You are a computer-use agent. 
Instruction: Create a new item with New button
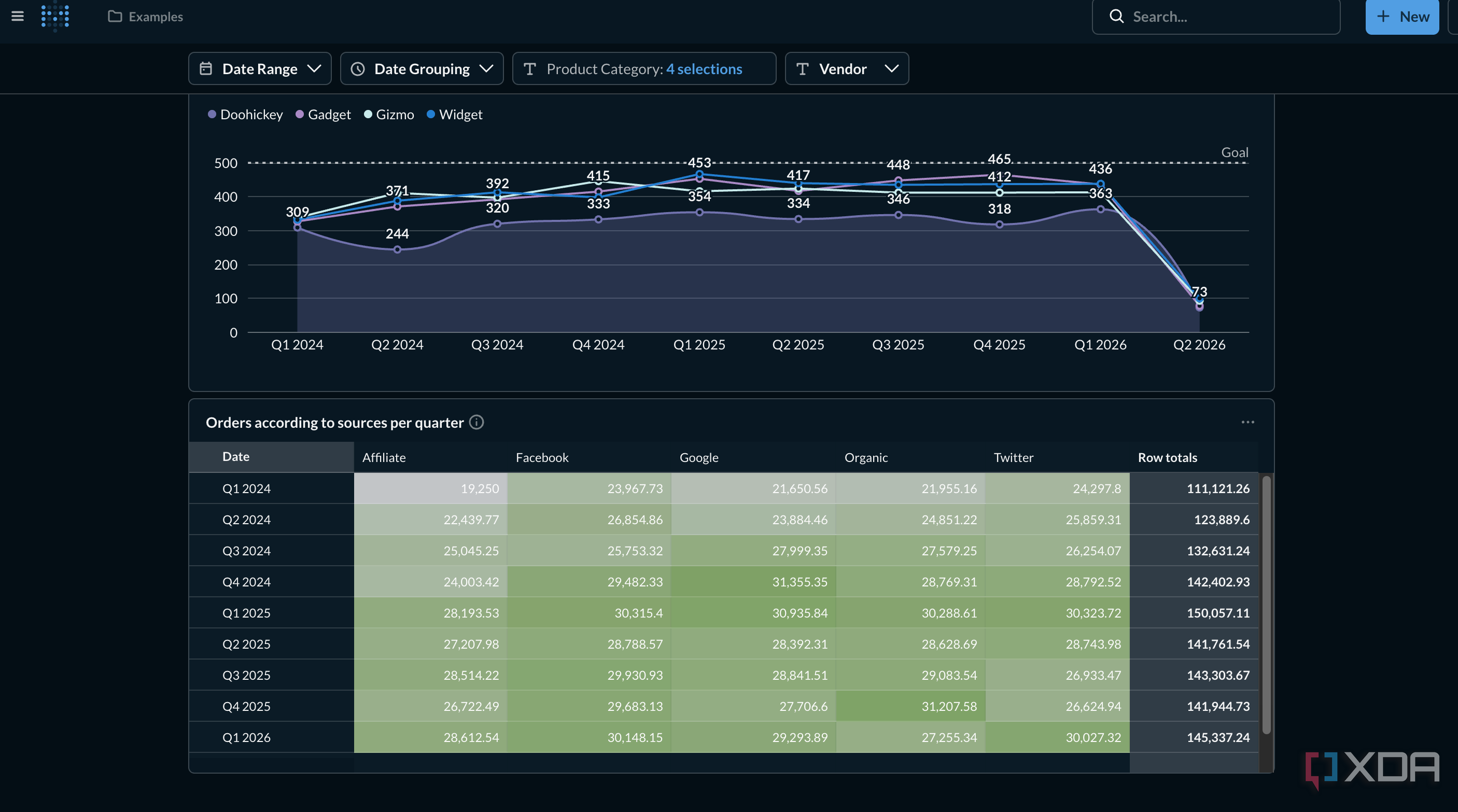1402,17
